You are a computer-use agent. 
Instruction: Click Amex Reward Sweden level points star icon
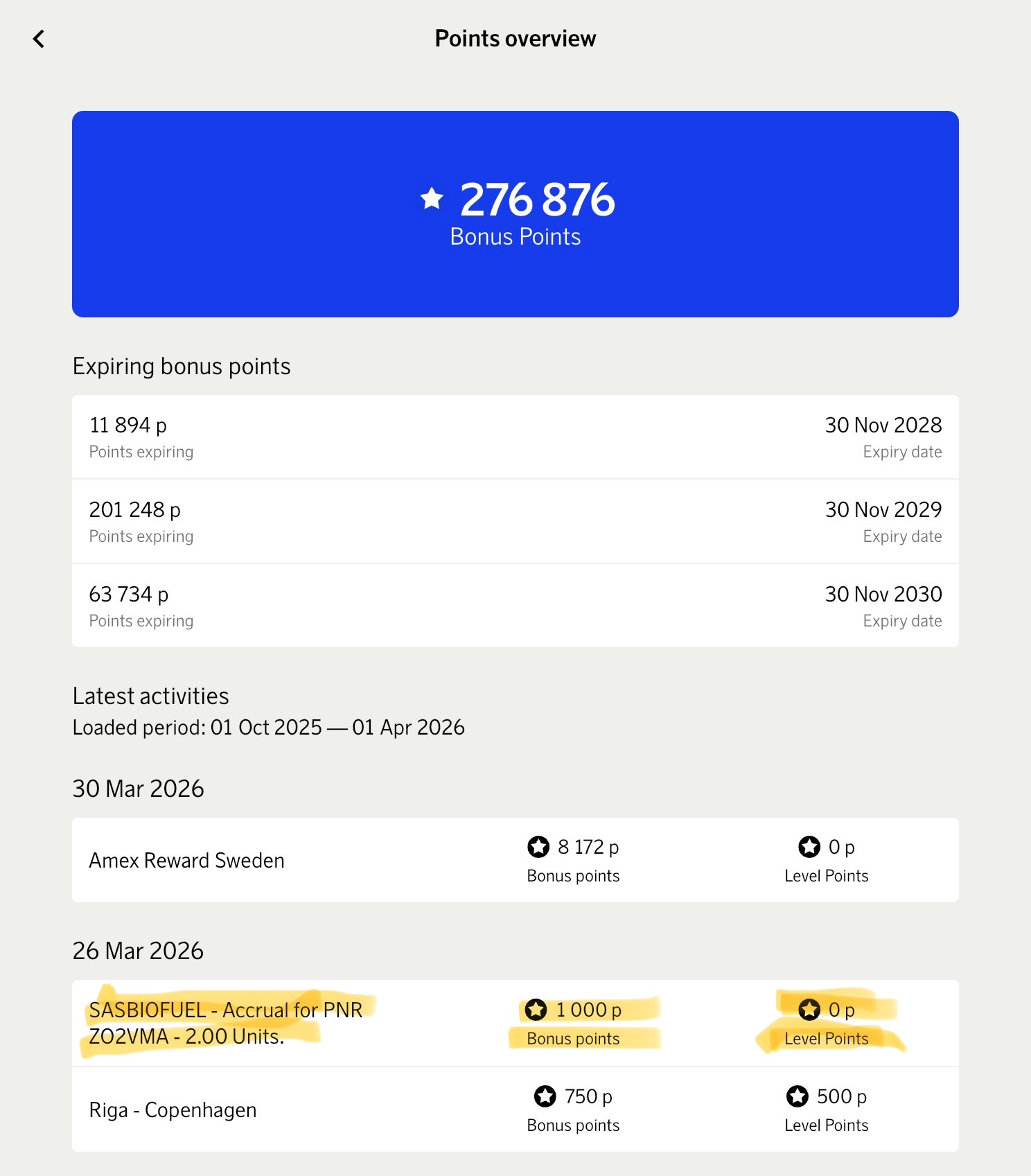pos(809,846)
